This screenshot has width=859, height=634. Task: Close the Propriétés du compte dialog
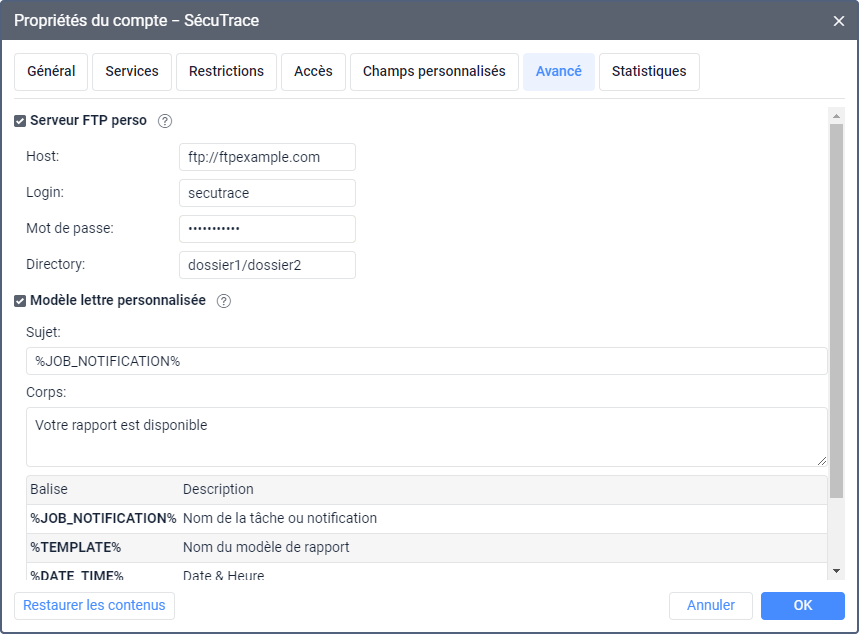pos(839,20)
